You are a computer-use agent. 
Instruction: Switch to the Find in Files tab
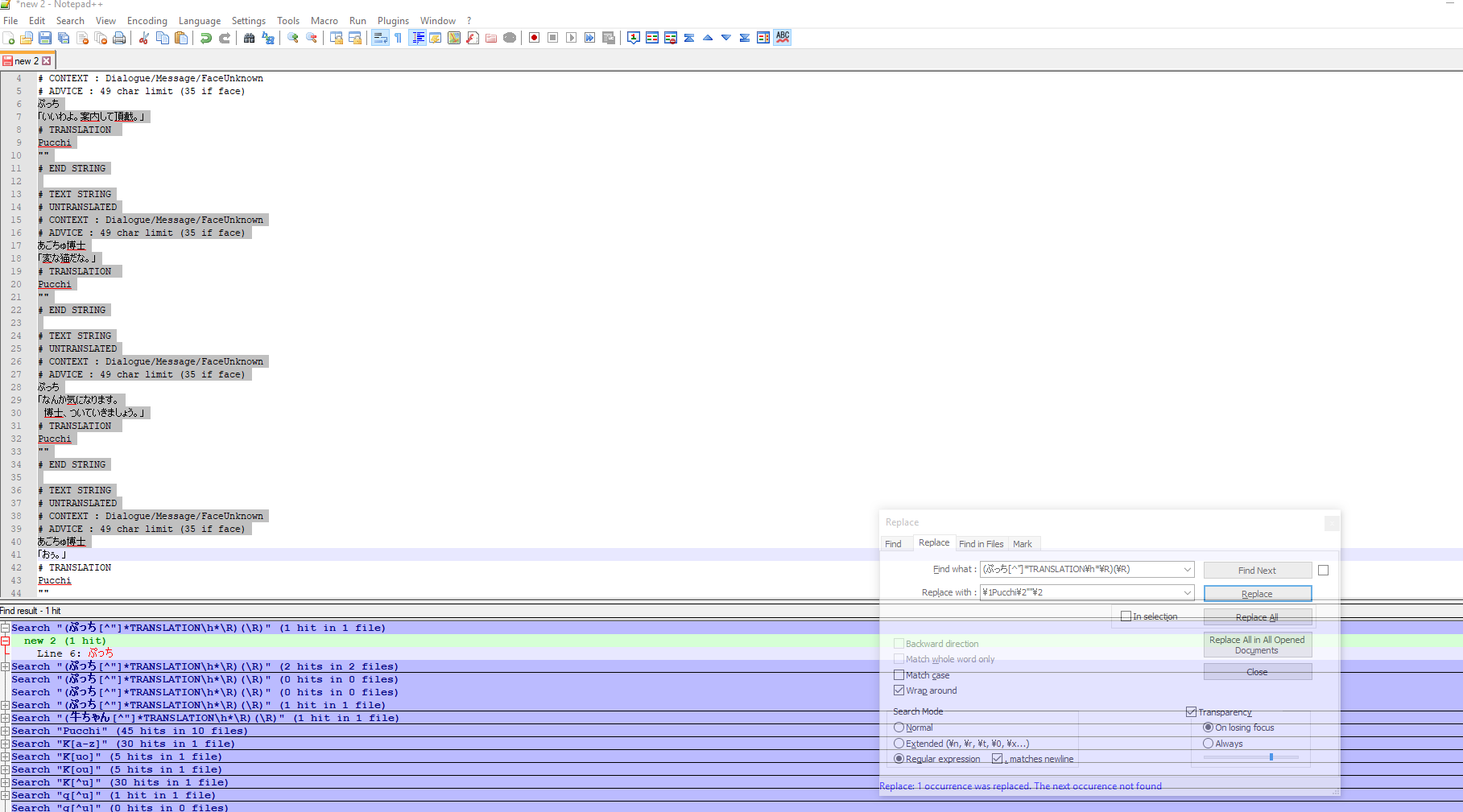pos(981,544)
